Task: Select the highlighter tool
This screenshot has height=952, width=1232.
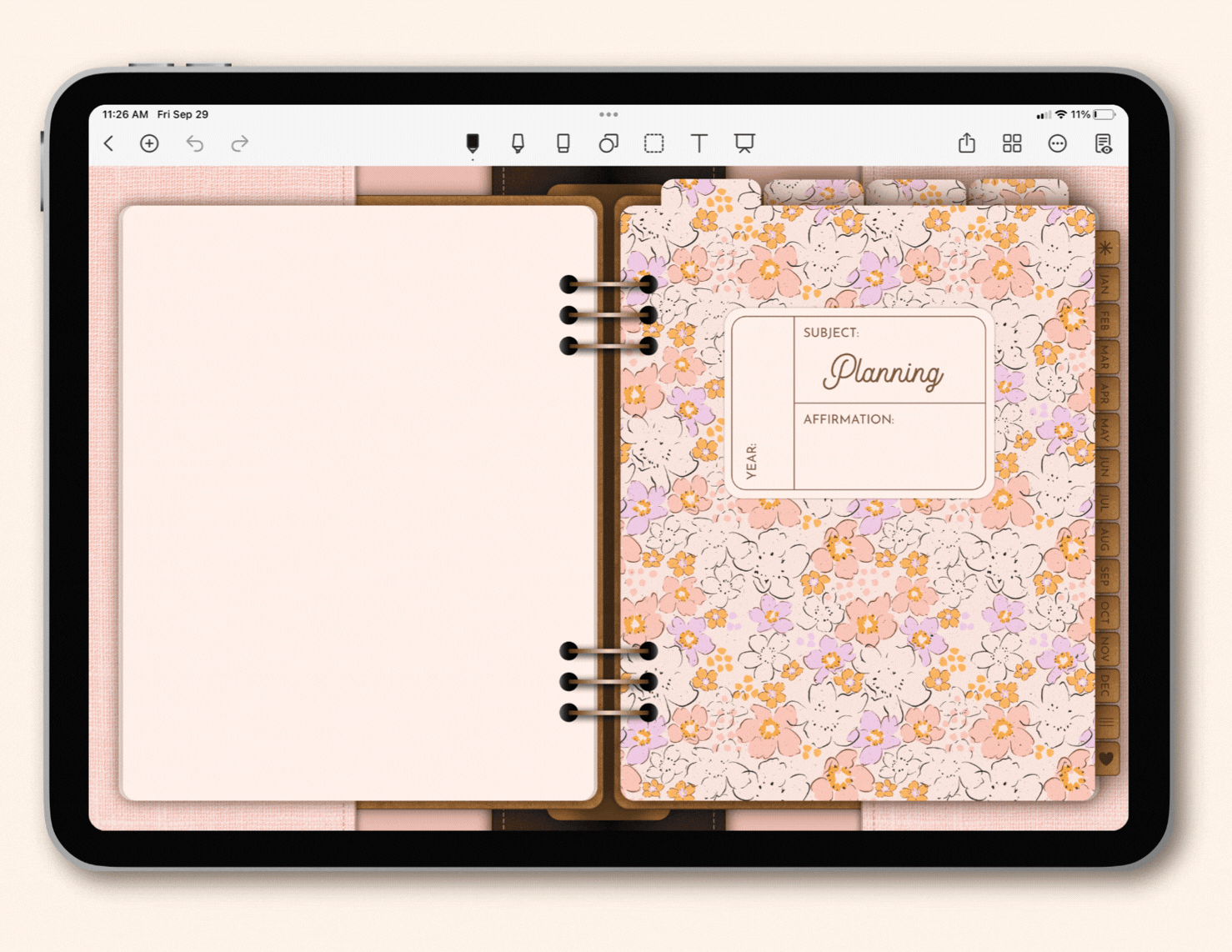Action: coord(518,143)
